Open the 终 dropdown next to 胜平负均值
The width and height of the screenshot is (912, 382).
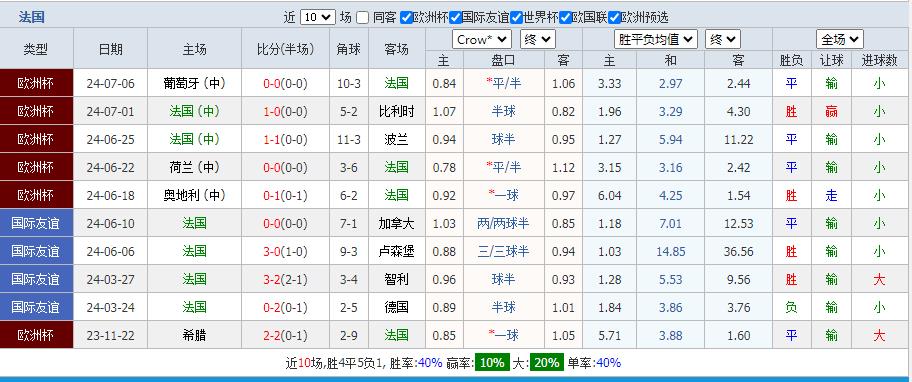pyautogui.click(x=723, y=40)
